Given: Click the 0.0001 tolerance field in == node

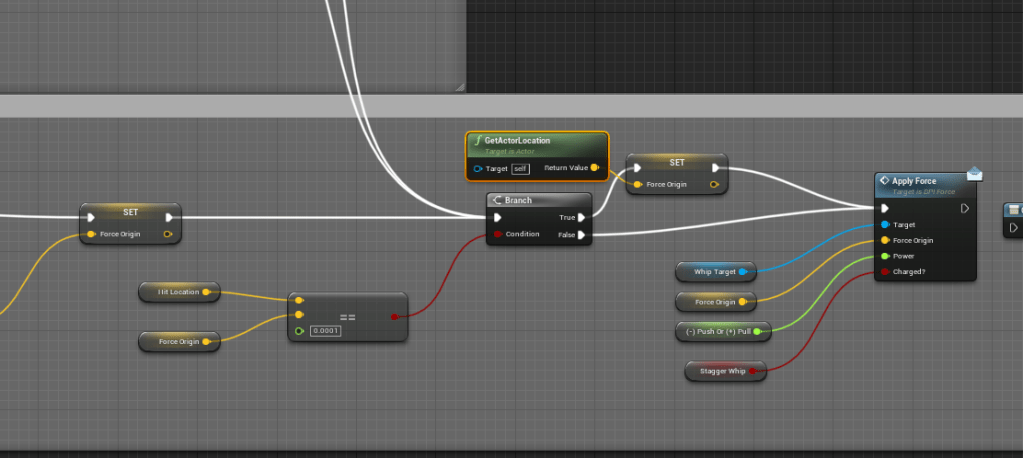Looking at the screenshot, I should pyautogui.click(x=325, y=331).
